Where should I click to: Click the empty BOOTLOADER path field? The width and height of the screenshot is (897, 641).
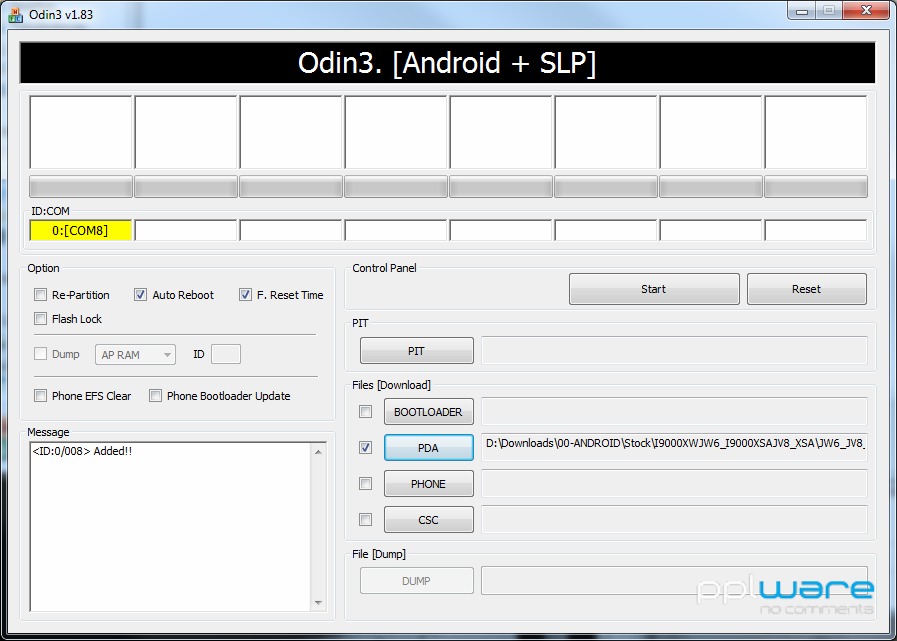[674, 411]
